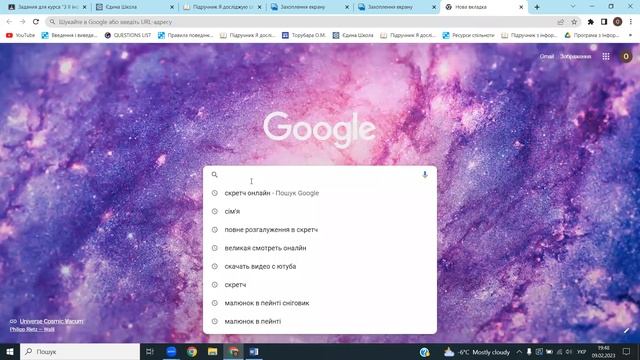Screen dimensions: 640x360
Task: Open the Google apps grid icon
Action: [606, 56]
